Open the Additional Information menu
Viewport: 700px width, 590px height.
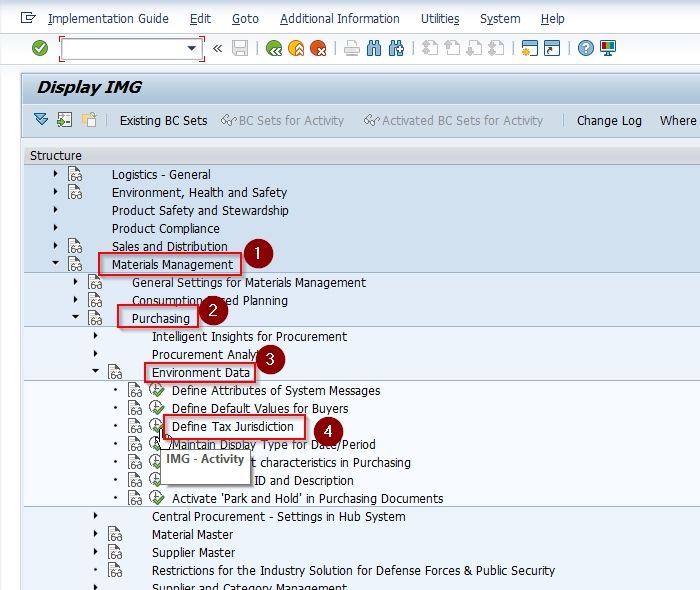pyautogui.click(x=340, y=19)
